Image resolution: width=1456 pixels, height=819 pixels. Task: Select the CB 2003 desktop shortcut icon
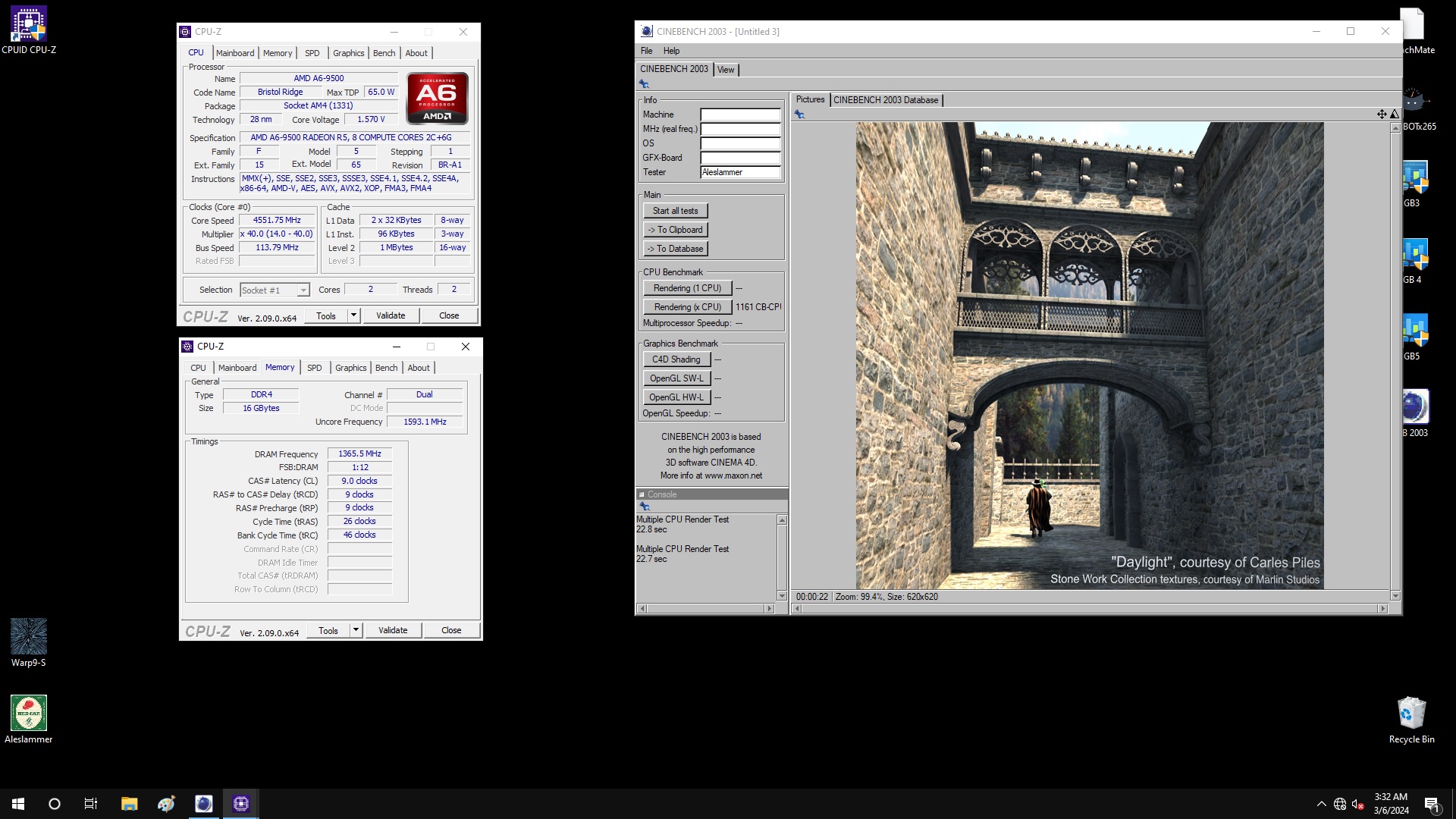[1416, 413]
